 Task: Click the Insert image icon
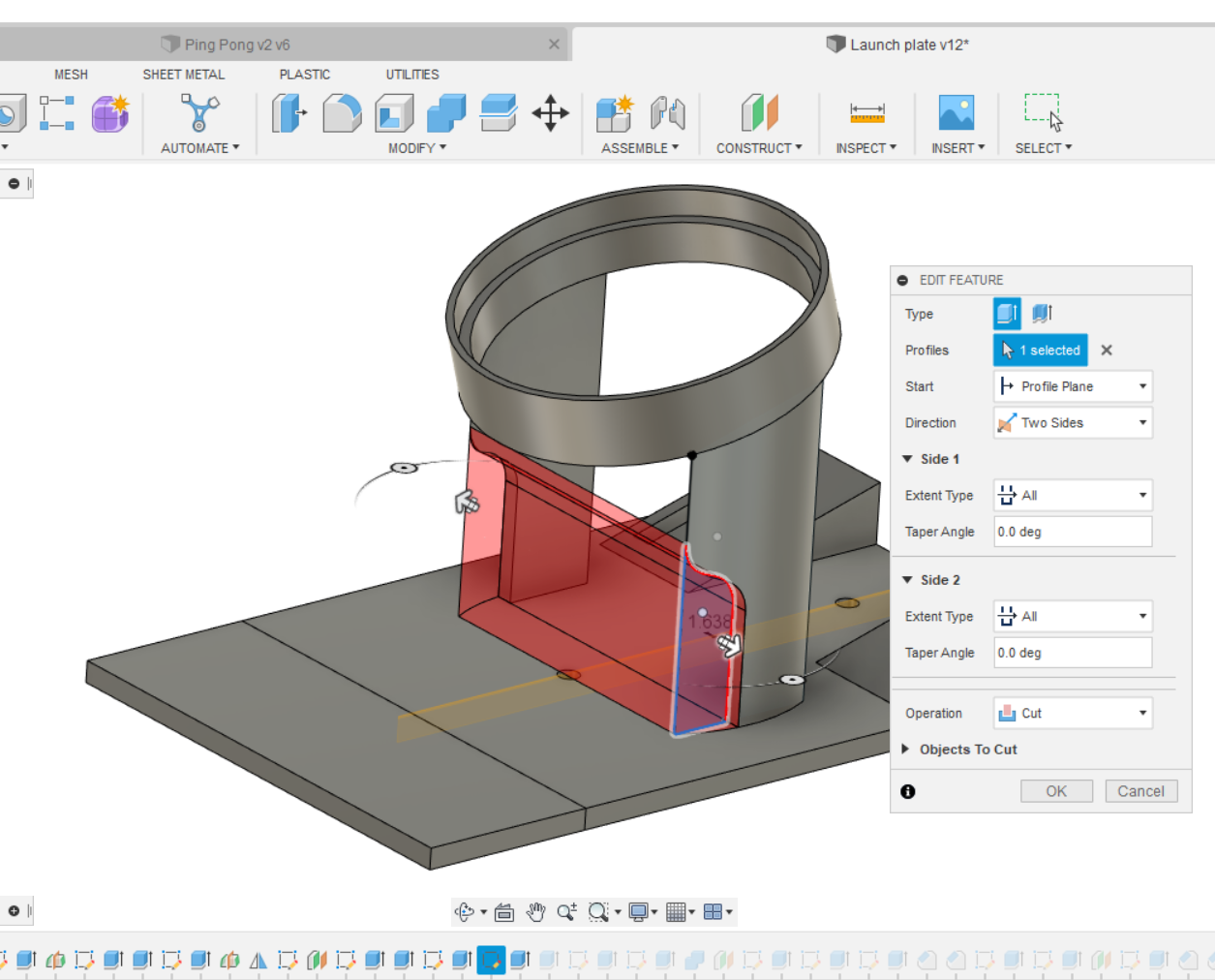click(956, 113)
